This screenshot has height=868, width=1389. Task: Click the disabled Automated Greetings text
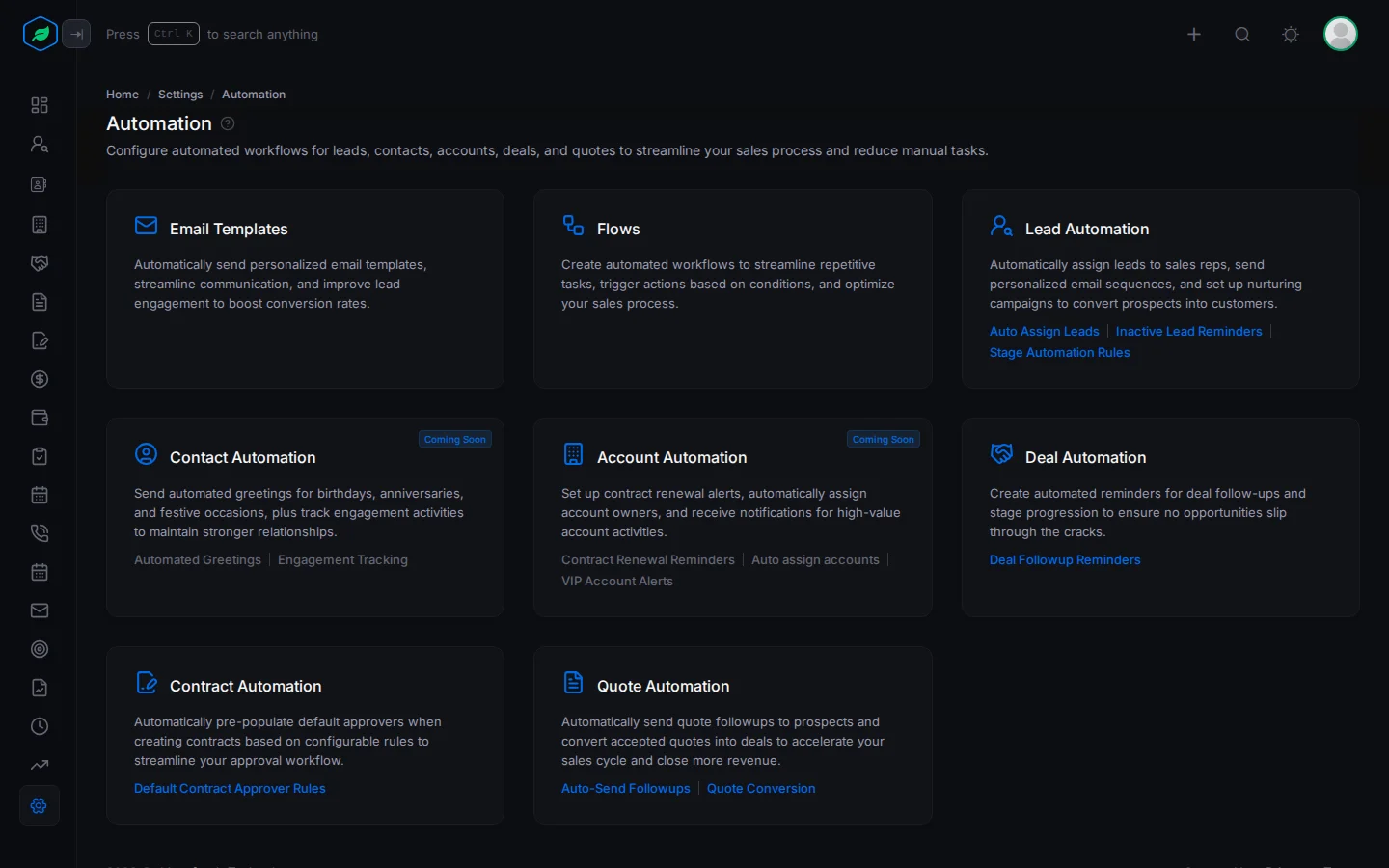click(x=198, y=559)
